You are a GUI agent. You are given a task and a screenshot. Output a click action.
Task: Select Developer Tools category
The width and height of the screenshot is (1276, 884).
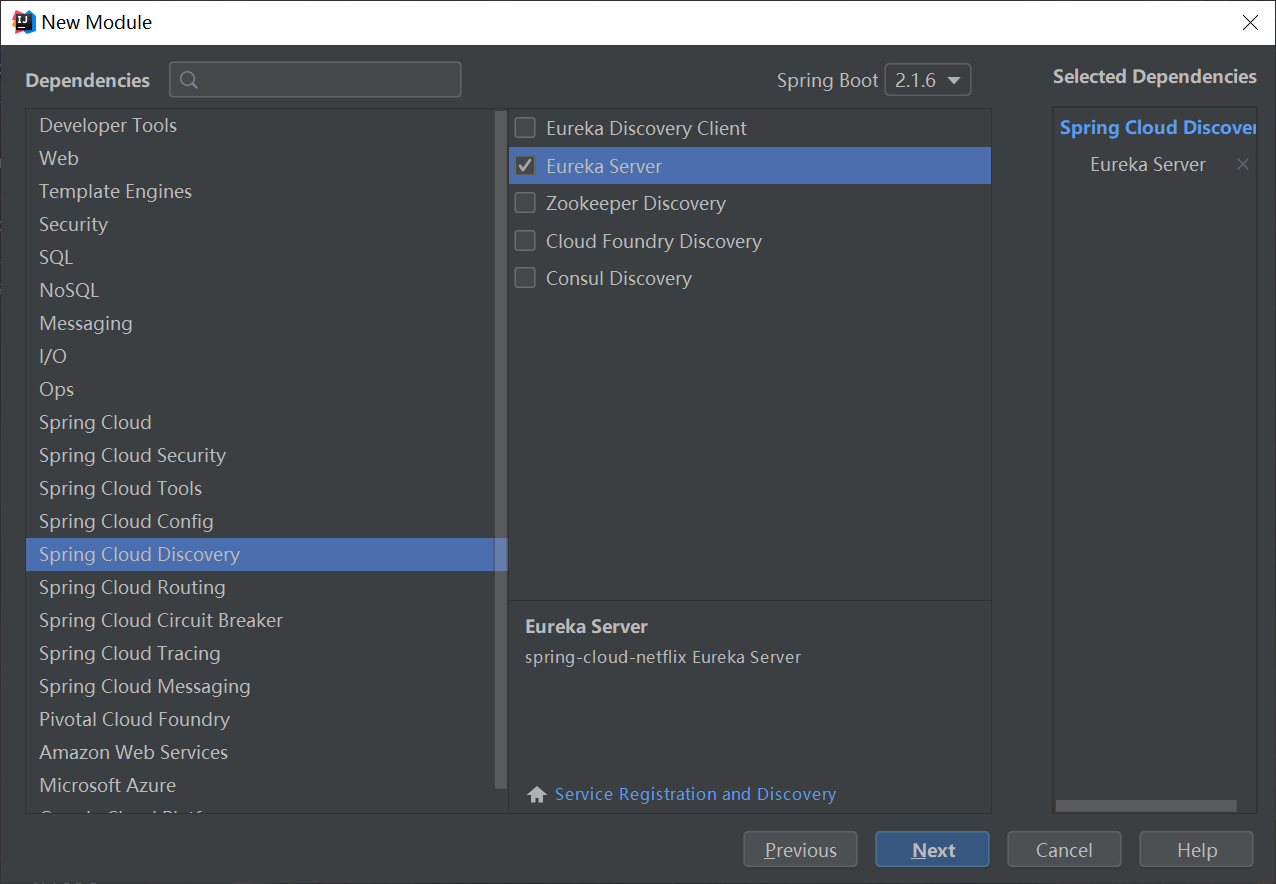point(260,125)
